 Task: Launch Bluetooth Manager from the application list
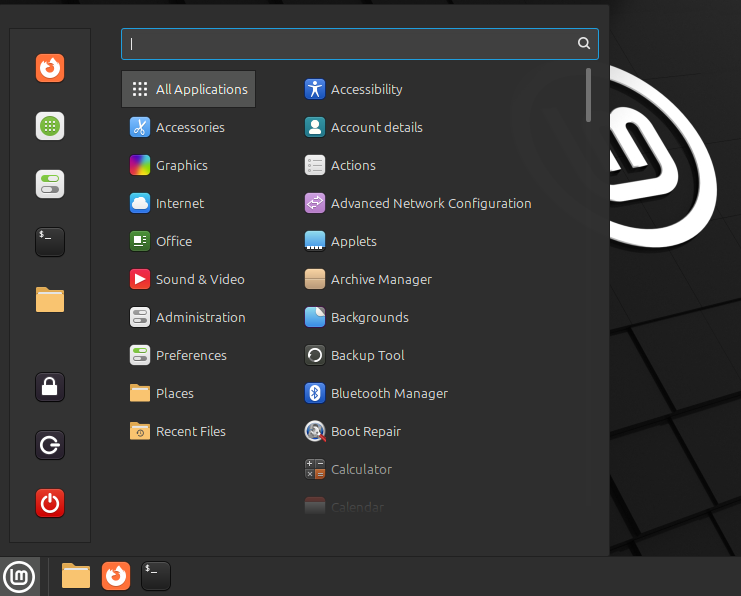388,393
